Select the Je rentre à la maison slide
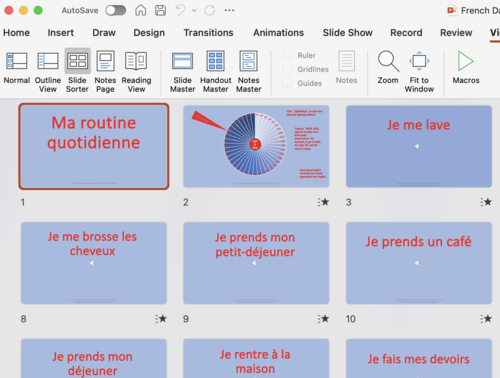This screenshot has height=378, width=500. pyautogui.click(x=256, y=358)
